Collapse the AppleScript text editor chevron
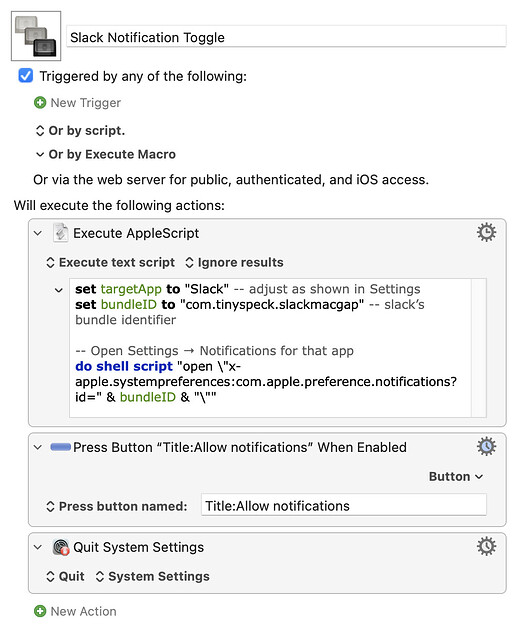The image size is (517, 628). pos(59,290)
